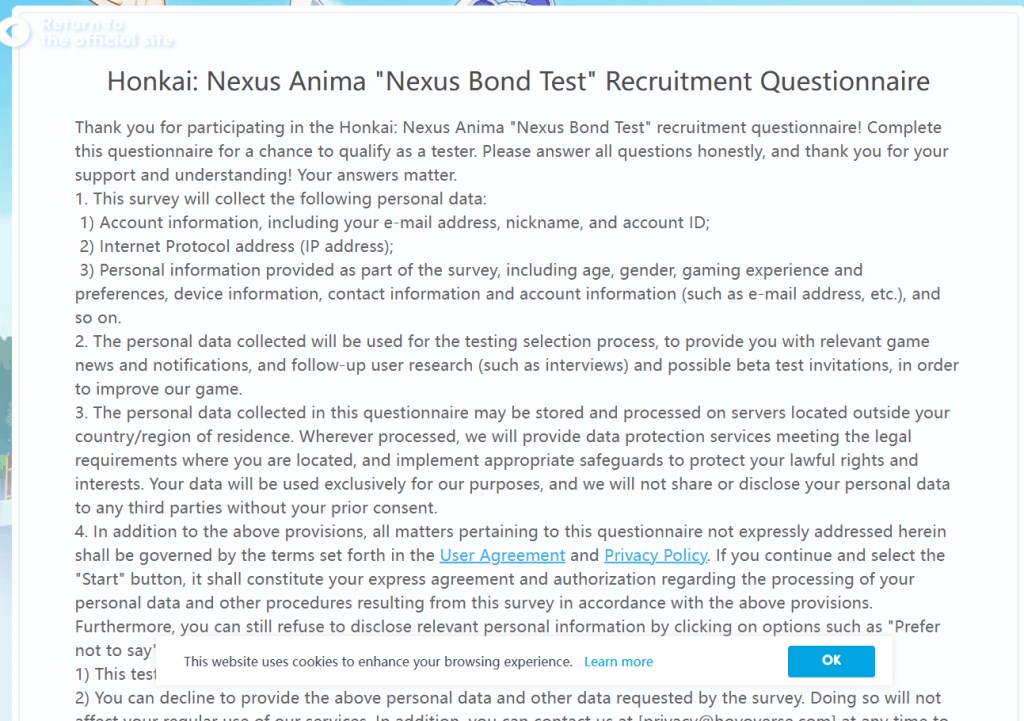This screenshot has height=721, width=1024.
Task: Accept cookies with the OK button
Action: pos(831,661)
